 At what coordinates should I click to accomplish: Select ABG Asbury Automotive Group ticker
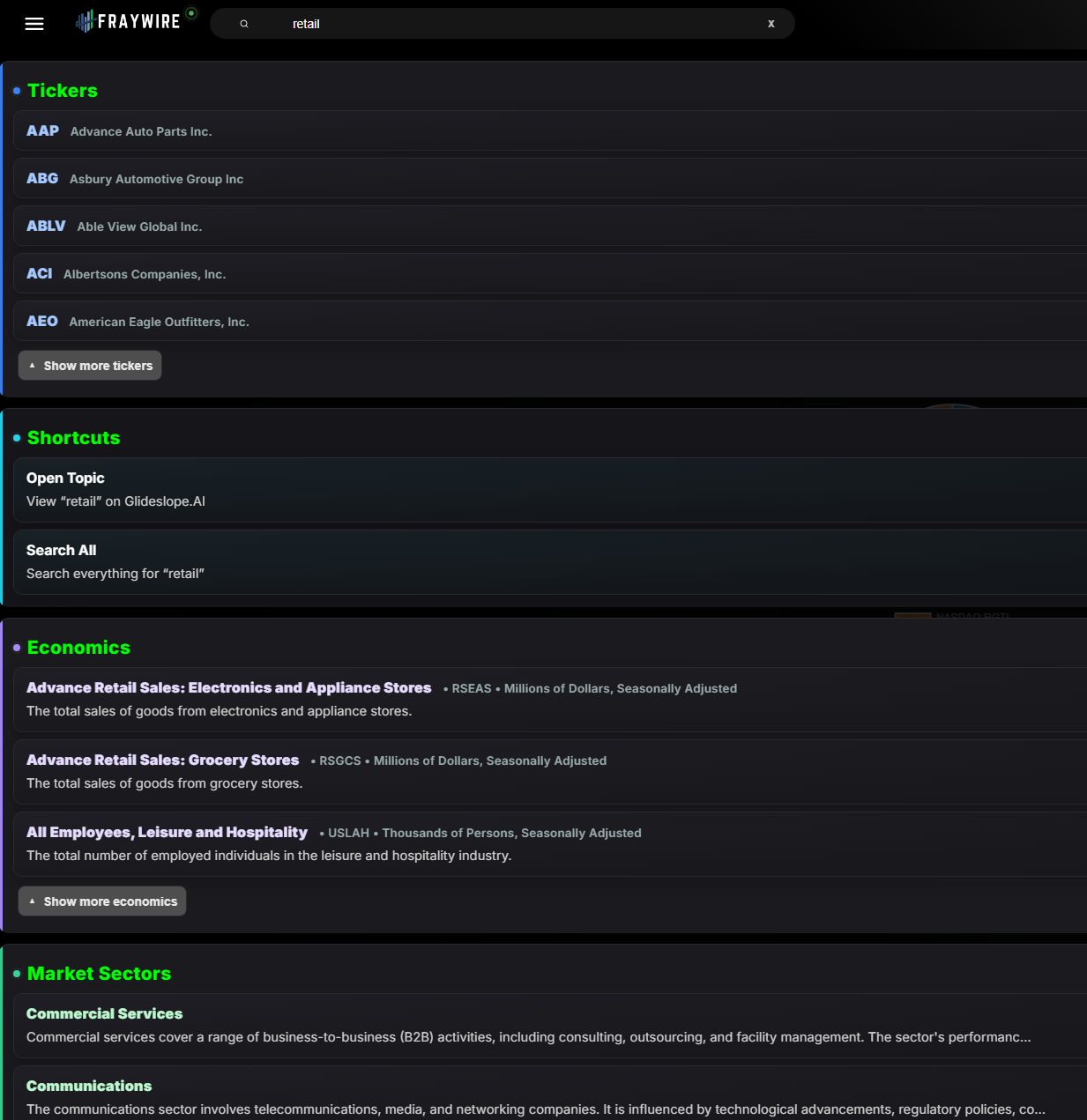click(x=135, y=179)
